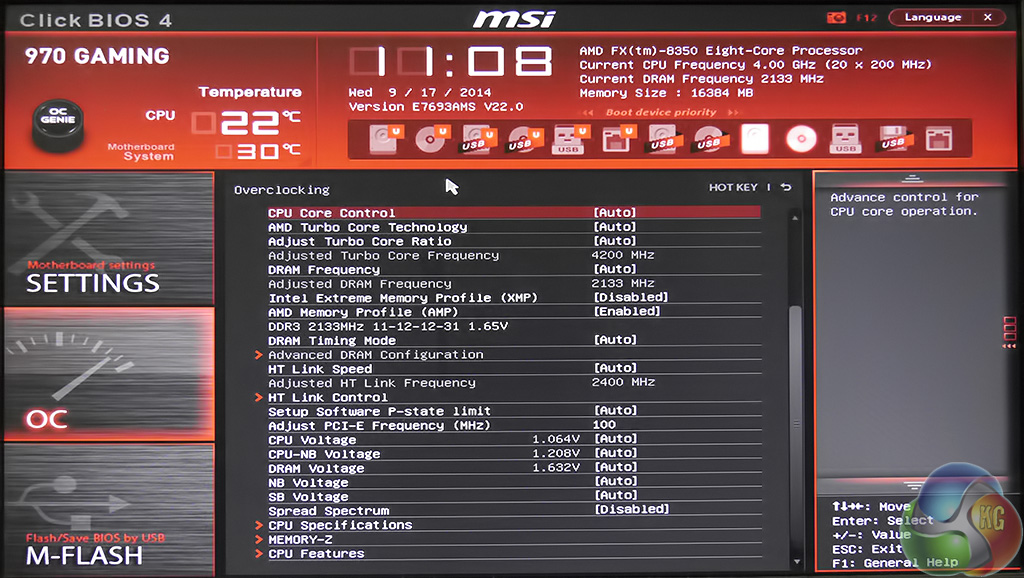Open the HT Link Speed Auto dropdown

[615, 368]
